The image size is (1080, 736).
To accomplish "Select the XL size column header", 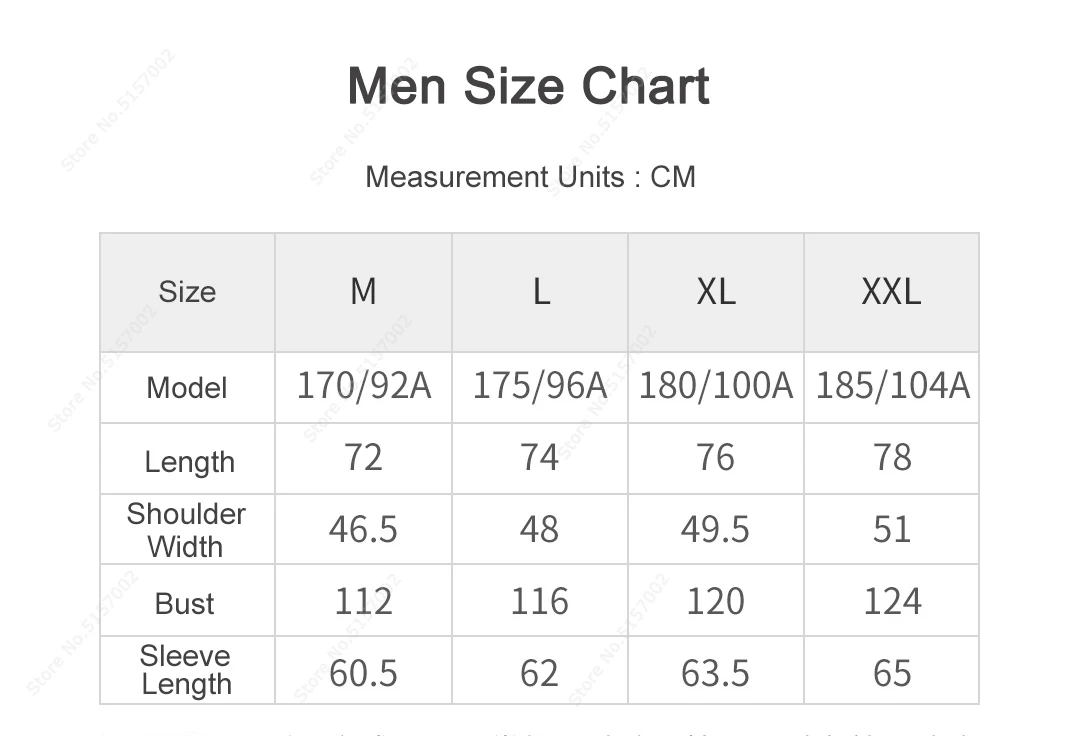I will [716, 292].
